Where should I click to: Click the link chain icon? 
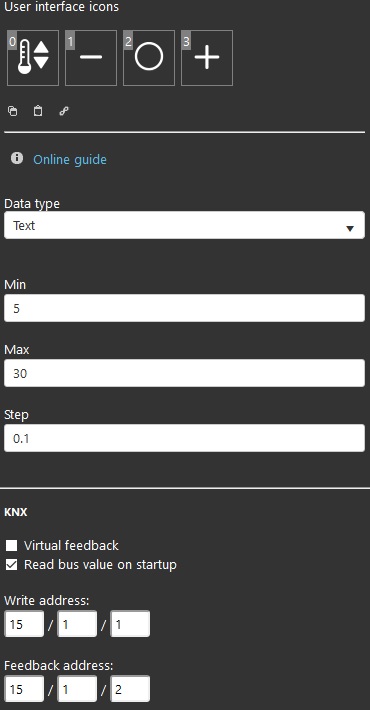click(x=64, y=111)
